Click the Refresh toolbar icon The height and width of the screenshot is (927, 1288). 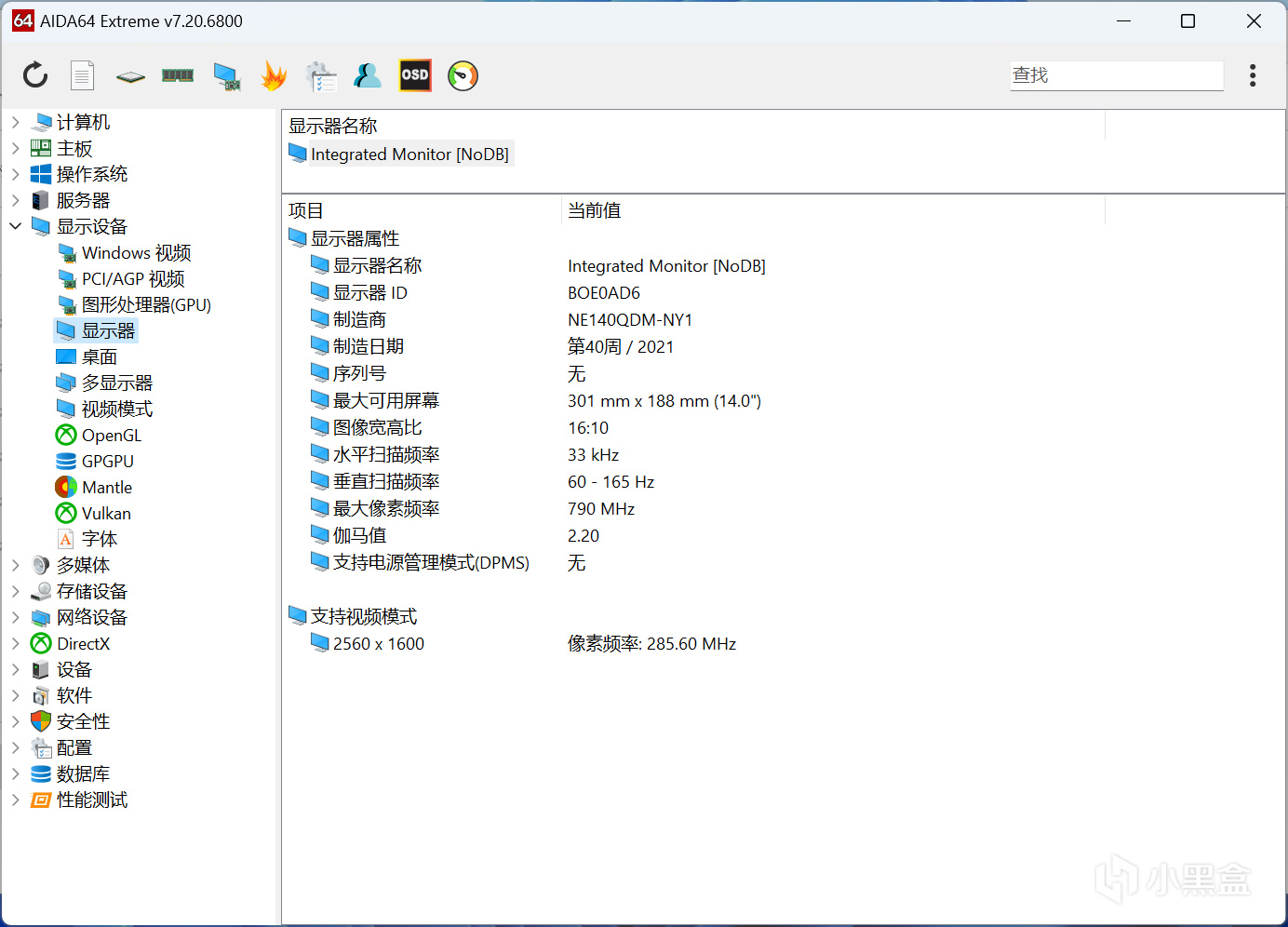point(35,75)
